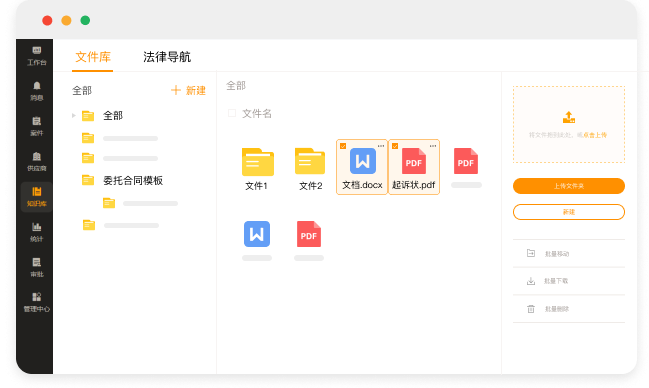The height and width of the screenshot is (388, 649).
Task: Click the red close window button
Action: click(47, 20)
